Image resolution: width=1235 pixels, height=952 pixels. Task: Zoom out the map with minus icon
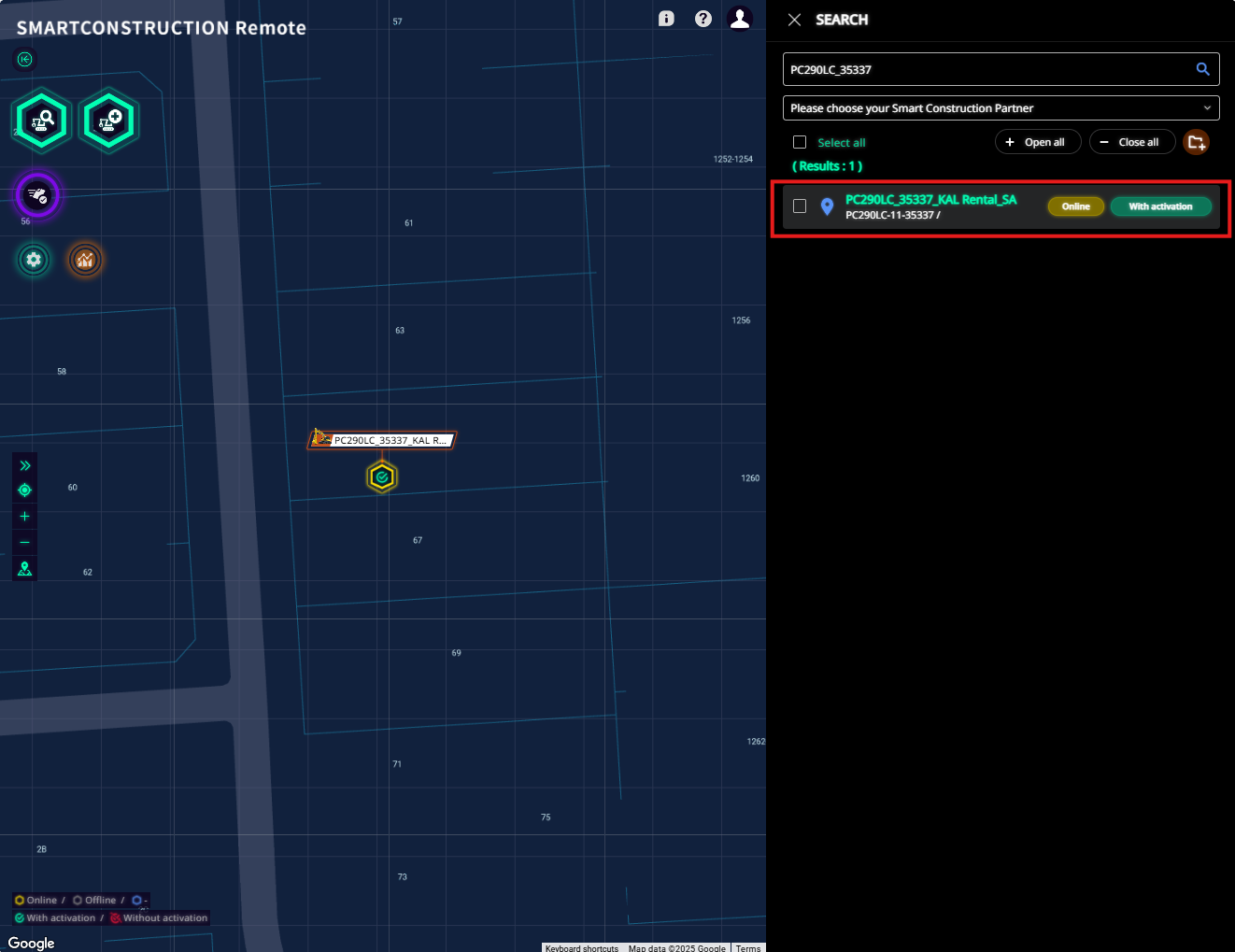coord(25,543)
